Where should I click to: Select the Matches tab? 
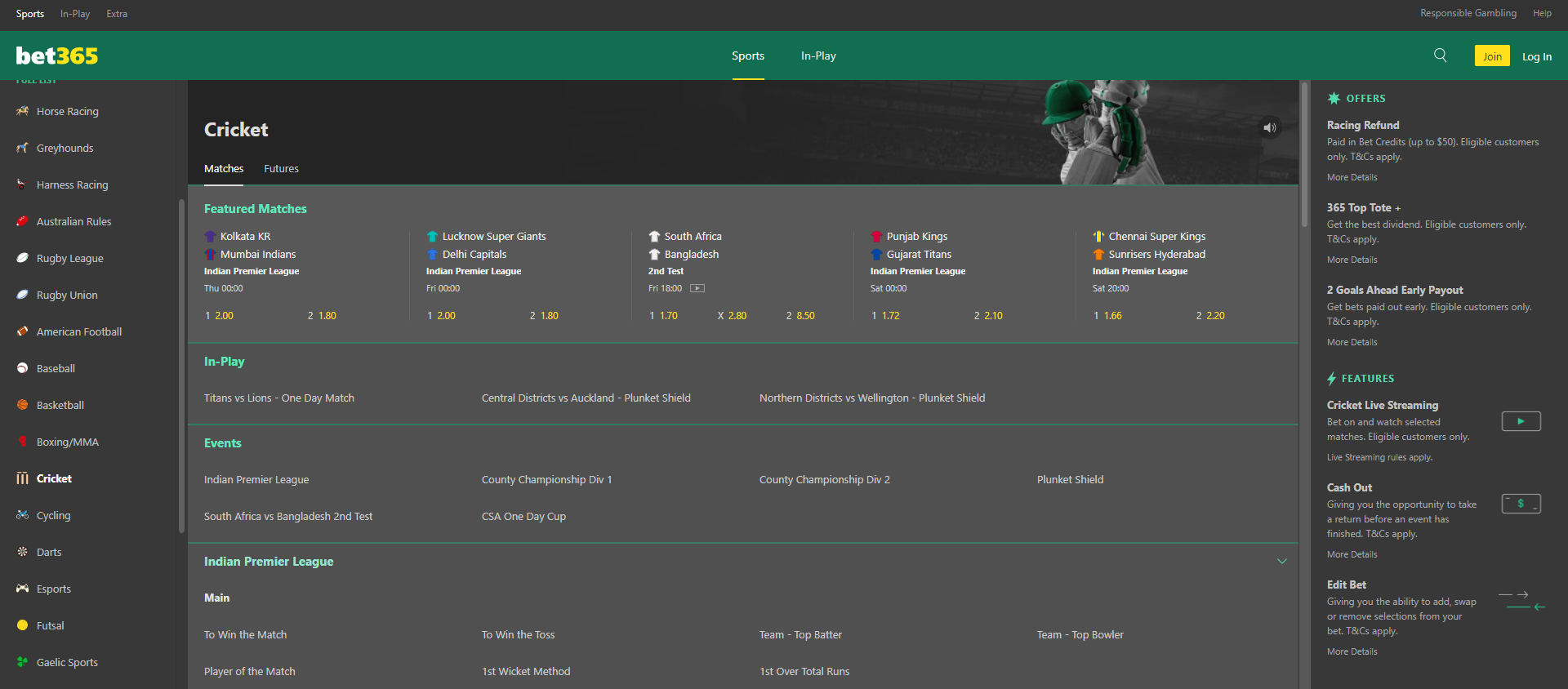224,169
